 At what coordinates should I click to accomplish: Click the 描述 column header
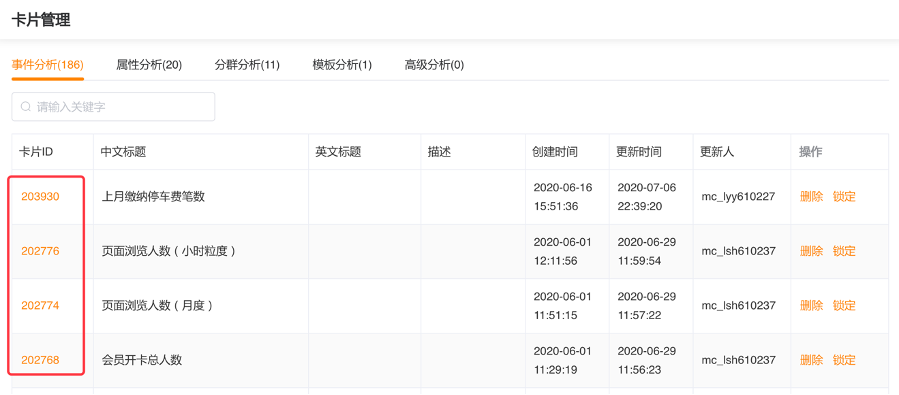point(439,152)
